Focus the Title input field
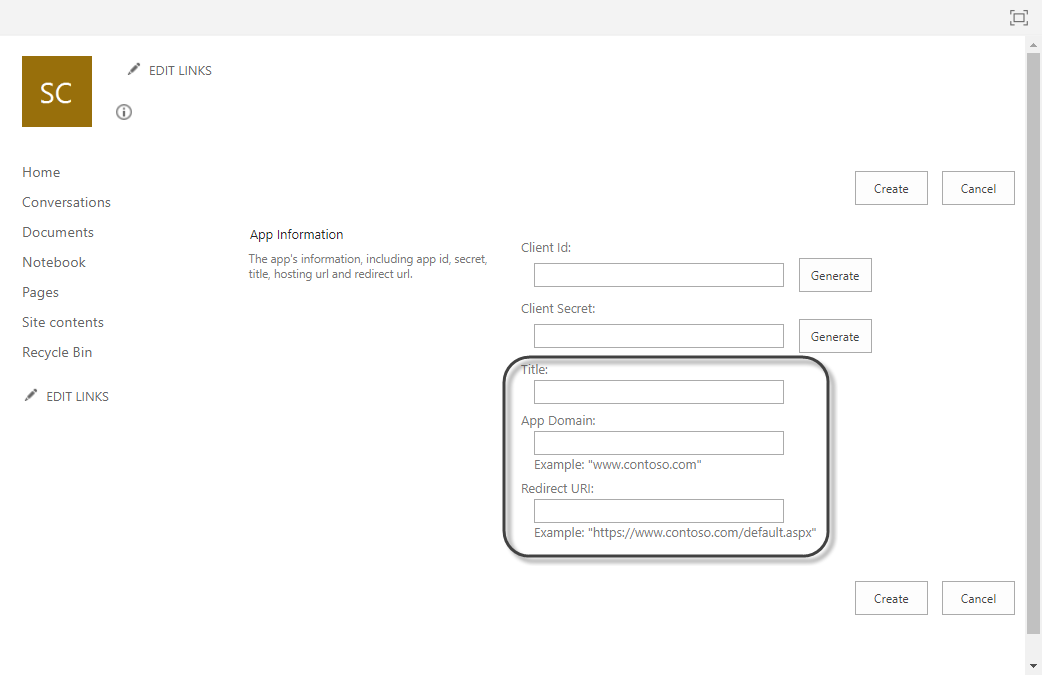The width and height of the screenshot is (1042, 675). click(659, 392)
